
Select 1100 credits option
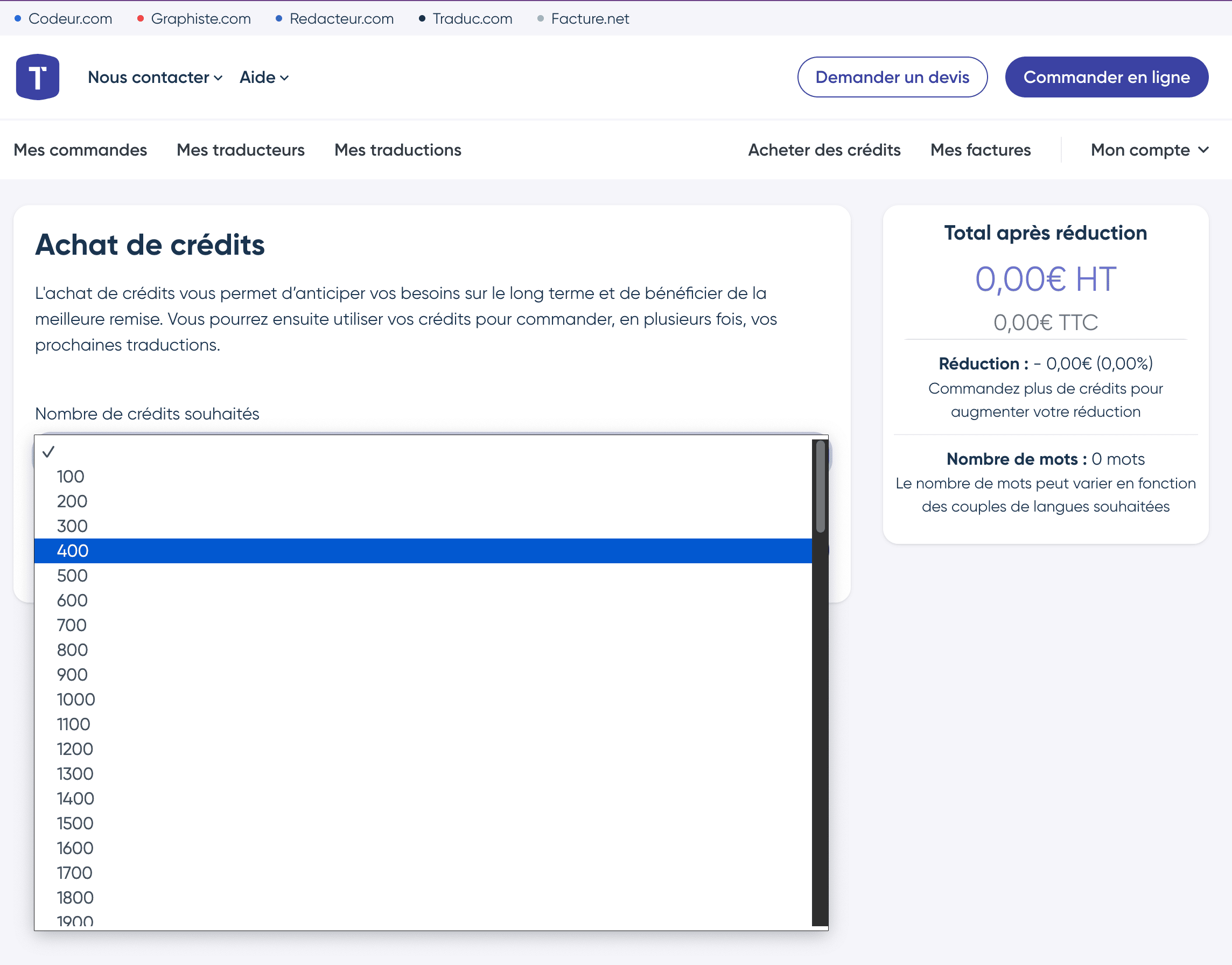[423, 725]
